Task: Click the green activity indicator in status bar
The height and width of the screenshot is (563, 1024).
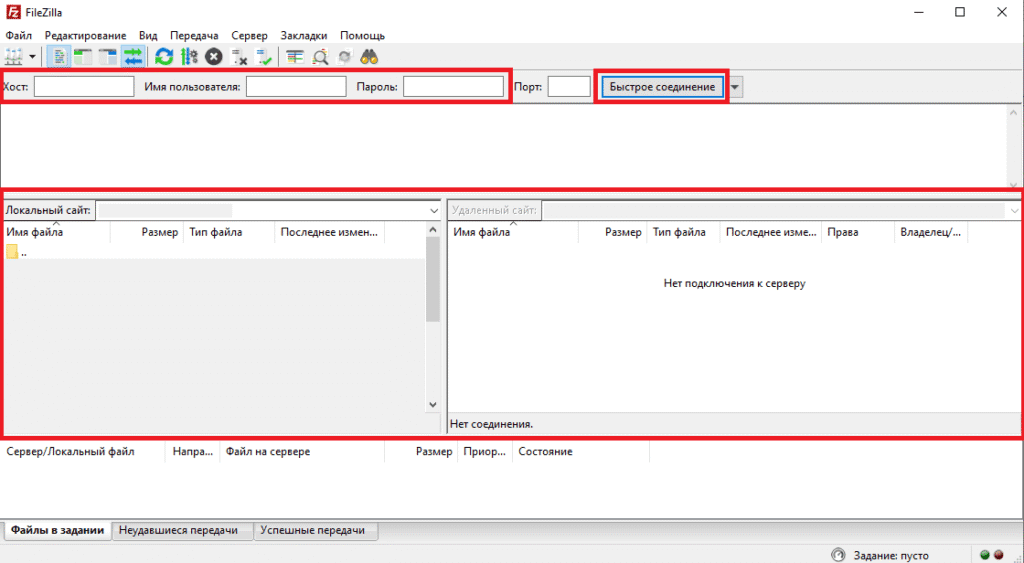Action: 985,555
